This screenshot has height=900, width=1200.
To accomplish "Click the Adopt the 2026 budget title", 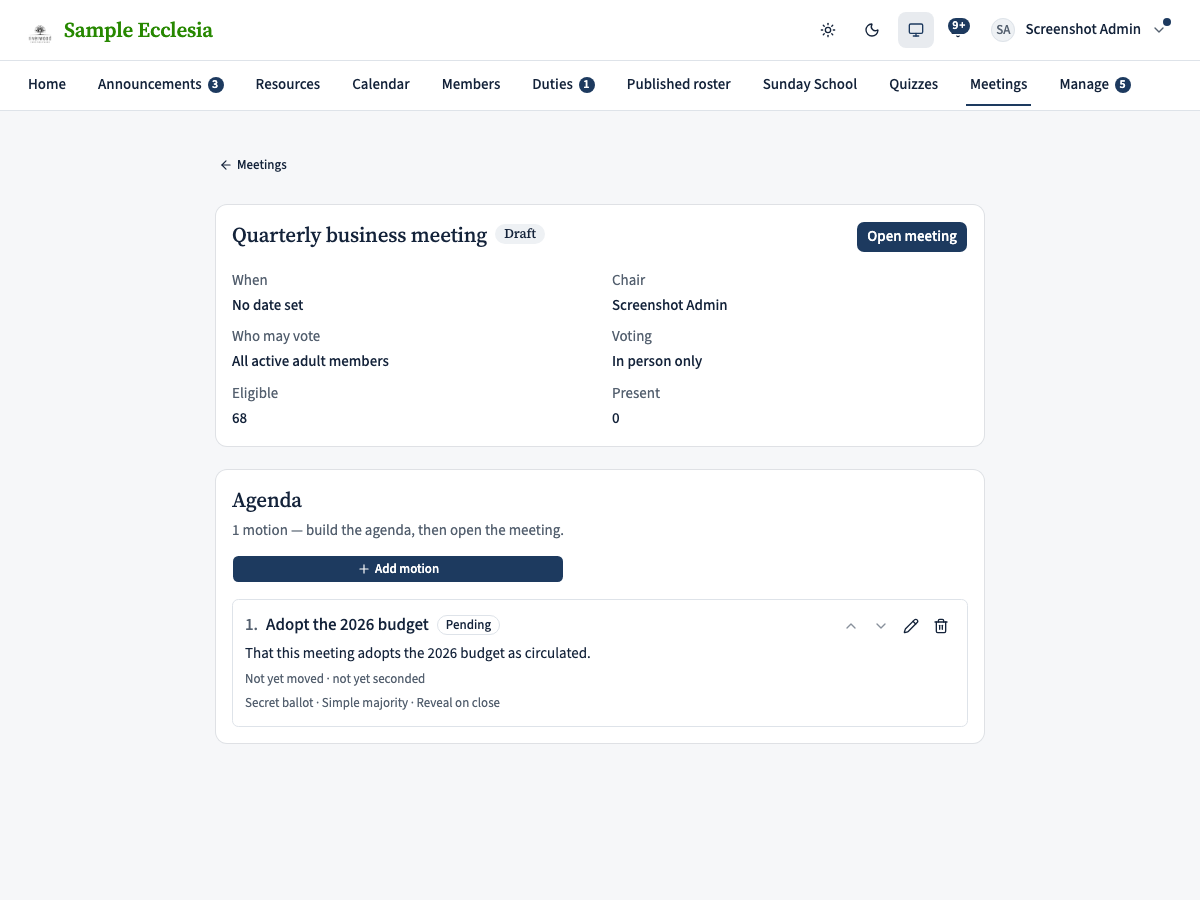I will coord(347,625).
